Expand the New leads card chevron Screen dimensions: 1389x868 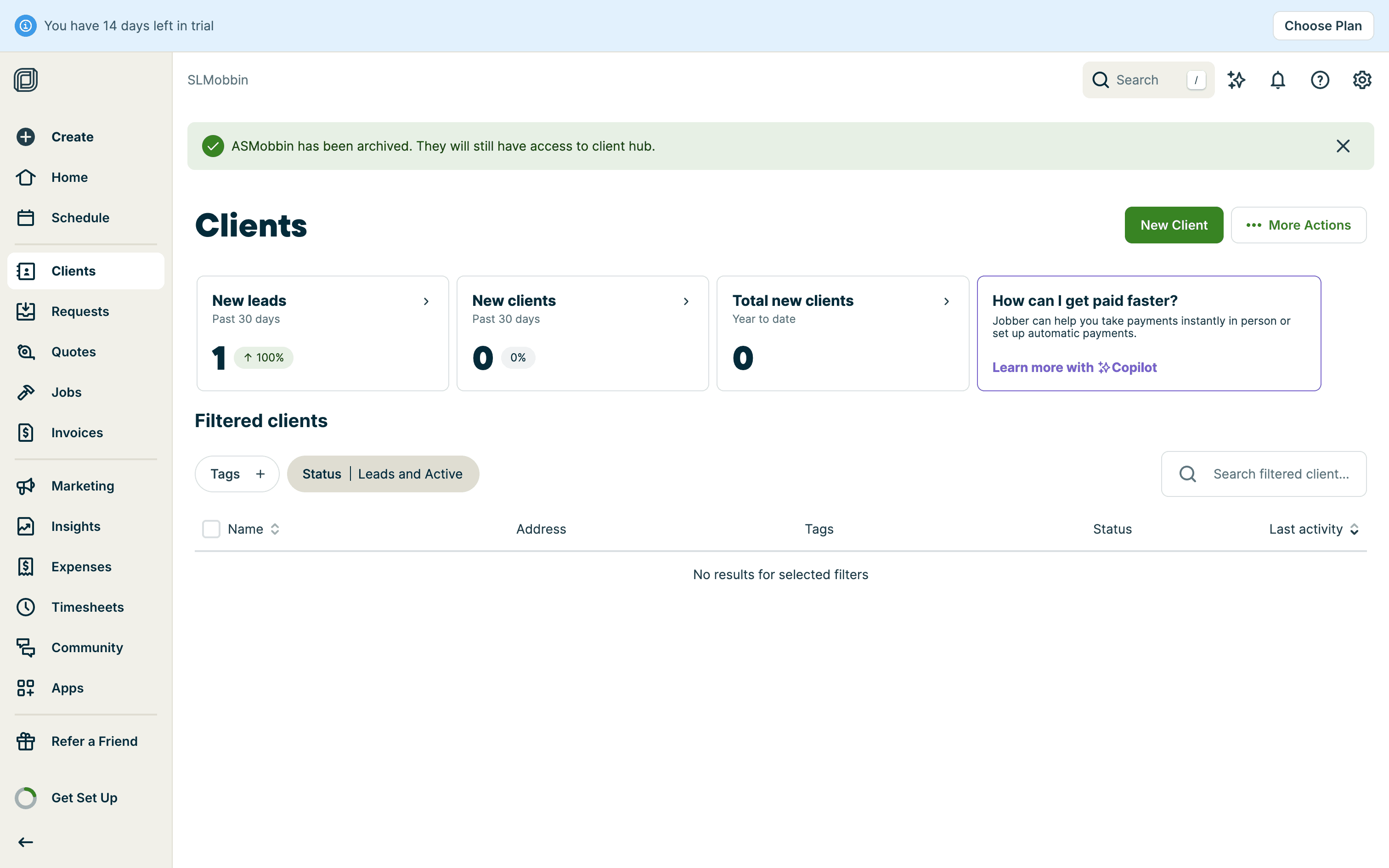(426, 301)
